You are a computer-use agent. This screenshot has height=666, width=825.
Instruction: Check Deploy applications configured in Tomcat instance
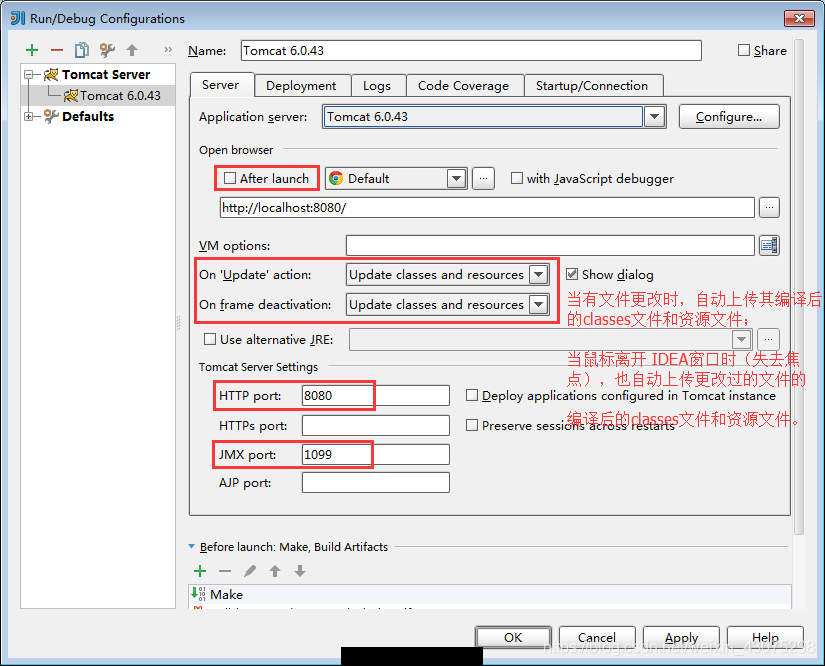(x=472, y=395)
